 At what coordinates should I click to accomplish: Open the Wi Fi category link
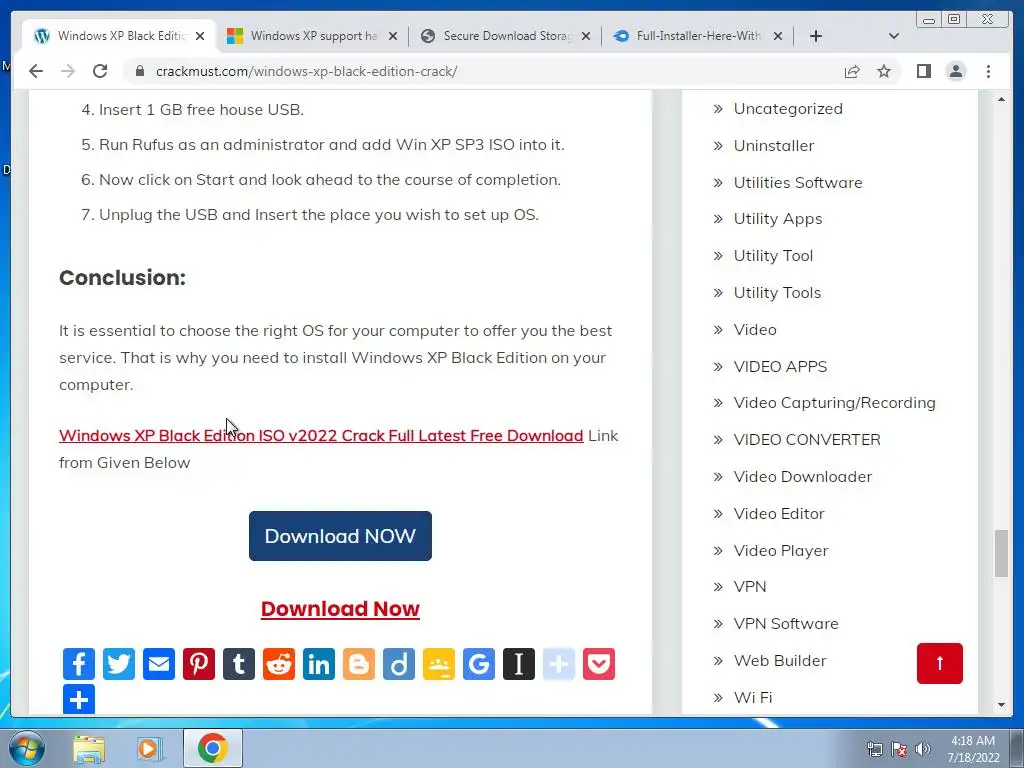pyautogui.click(x=752, y=697)
